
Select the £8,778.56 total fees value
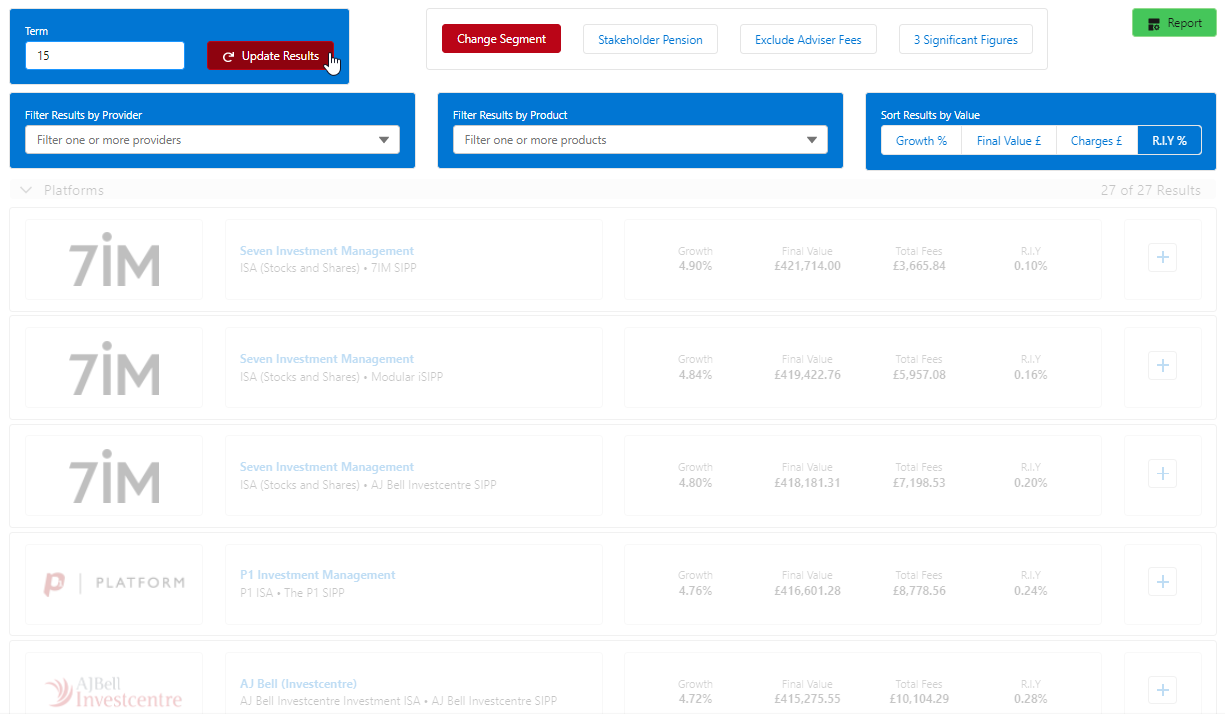pos(920,591)
